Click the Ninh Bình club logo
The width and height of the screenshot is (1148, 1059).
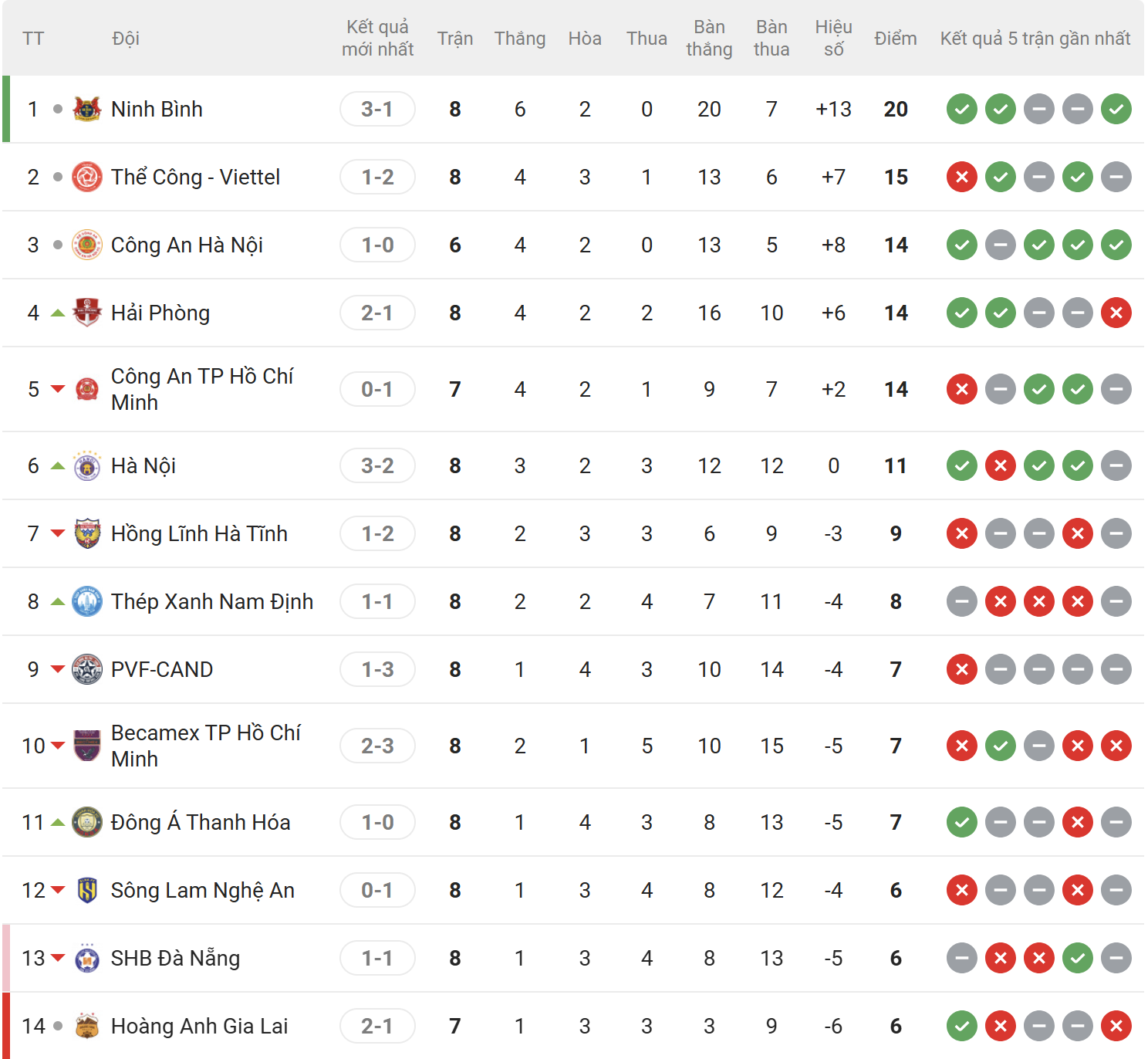point(87,109)
